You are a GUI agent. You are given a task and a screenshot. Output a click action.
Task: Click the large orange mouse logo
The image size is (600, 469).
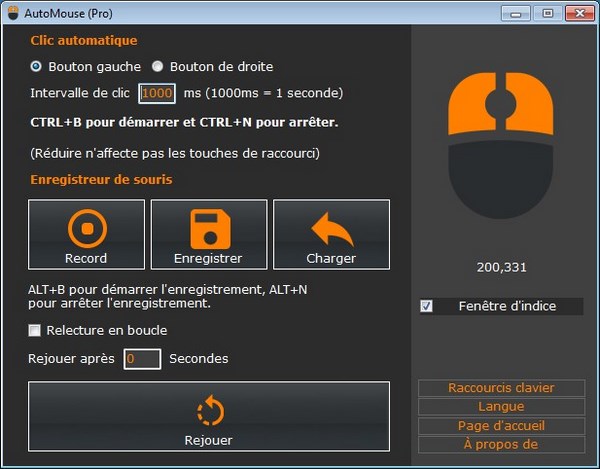point(501,145)
